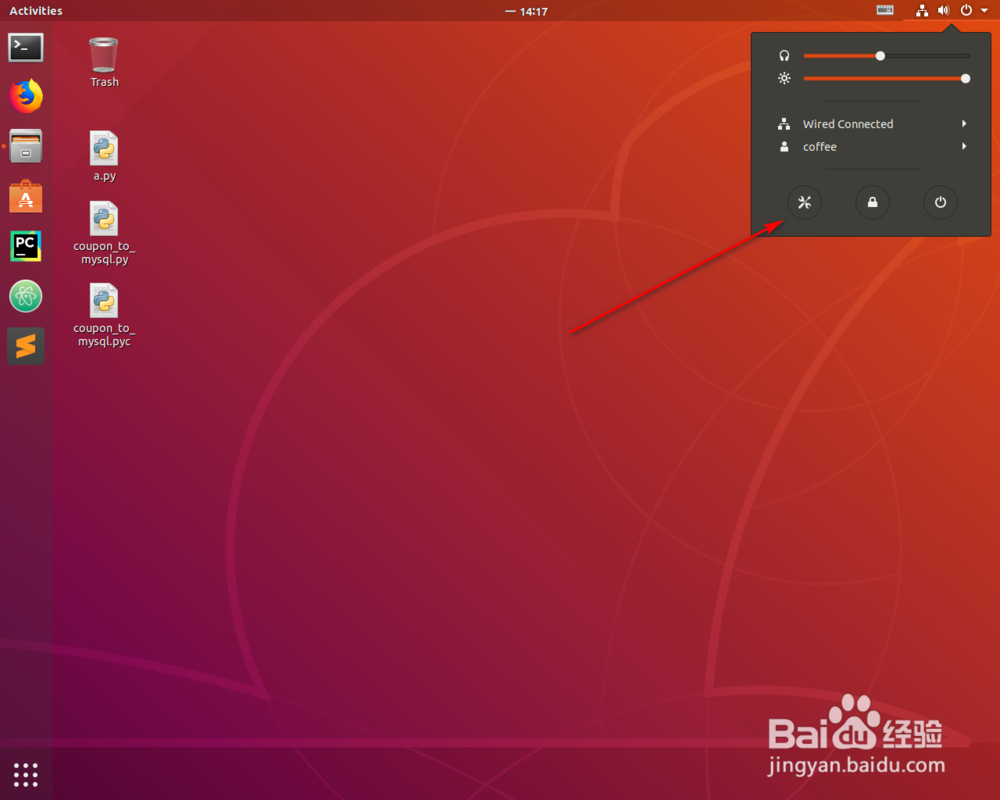The width and height of the screenshot is (1000, 800).
Task: Show Applications grid button
Action: (x=26, y=774)
